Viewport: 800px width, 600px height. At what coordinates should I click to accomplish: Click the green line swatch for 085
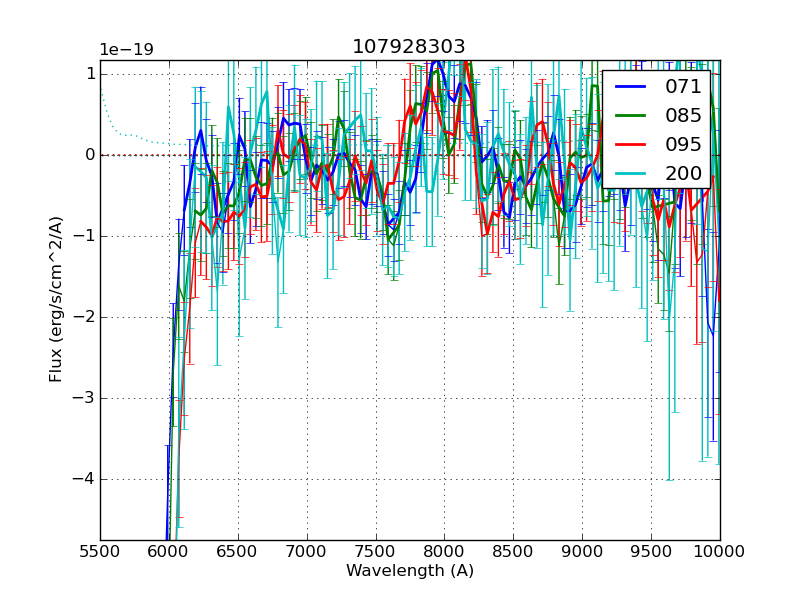coord(631,115)
